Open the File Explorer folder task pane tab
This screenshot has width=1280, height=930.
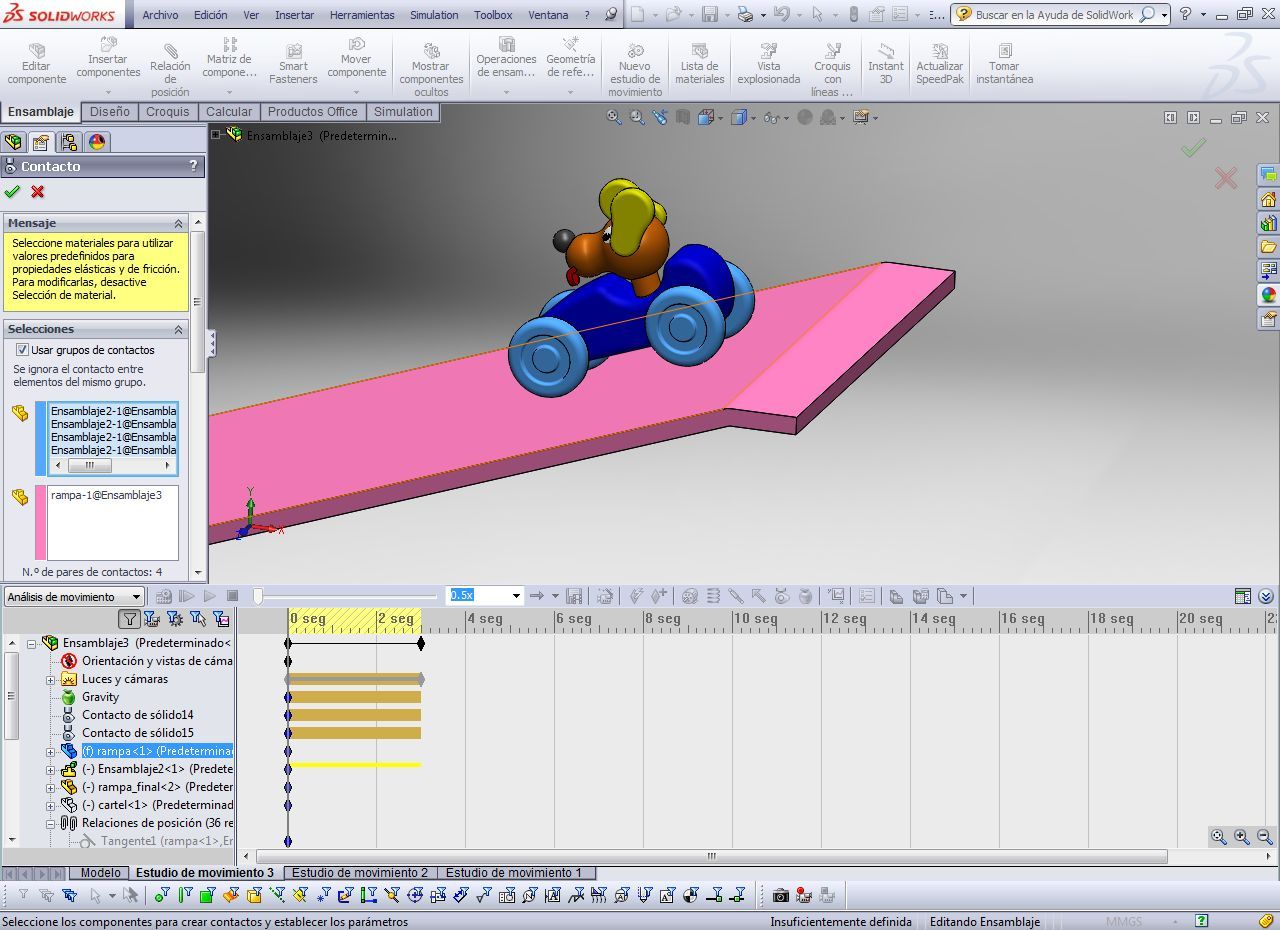coord(1269,247)
